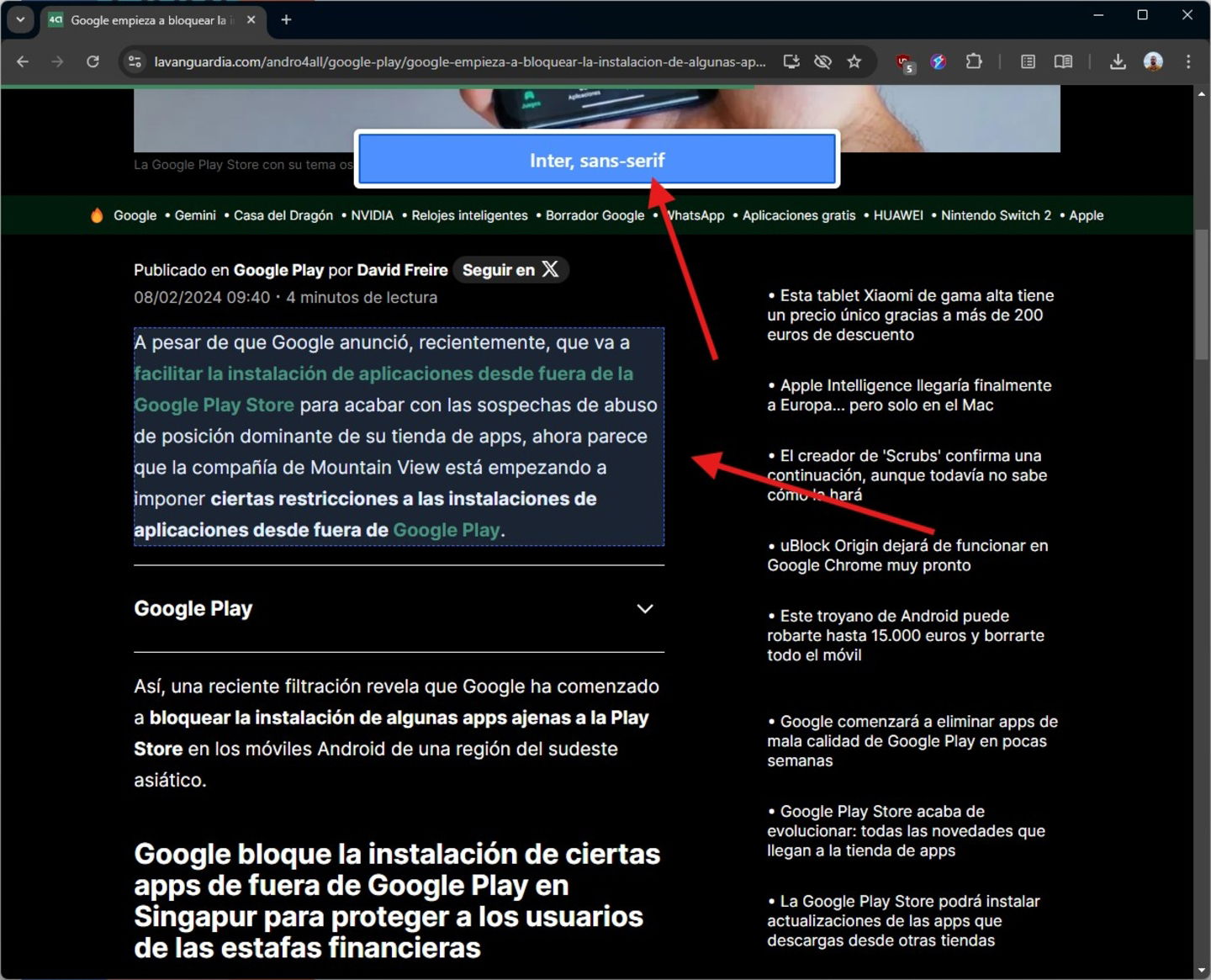1211x980 pixels.
Task: Open the tab search dropdown arrow
Action: (x=20, y=19)
